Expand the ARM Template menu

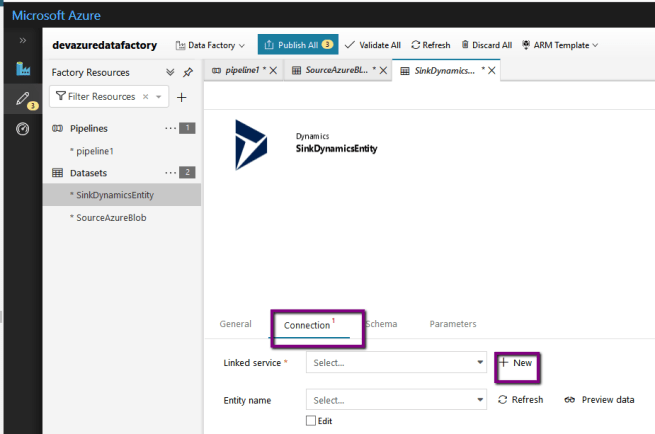point(559,45)
